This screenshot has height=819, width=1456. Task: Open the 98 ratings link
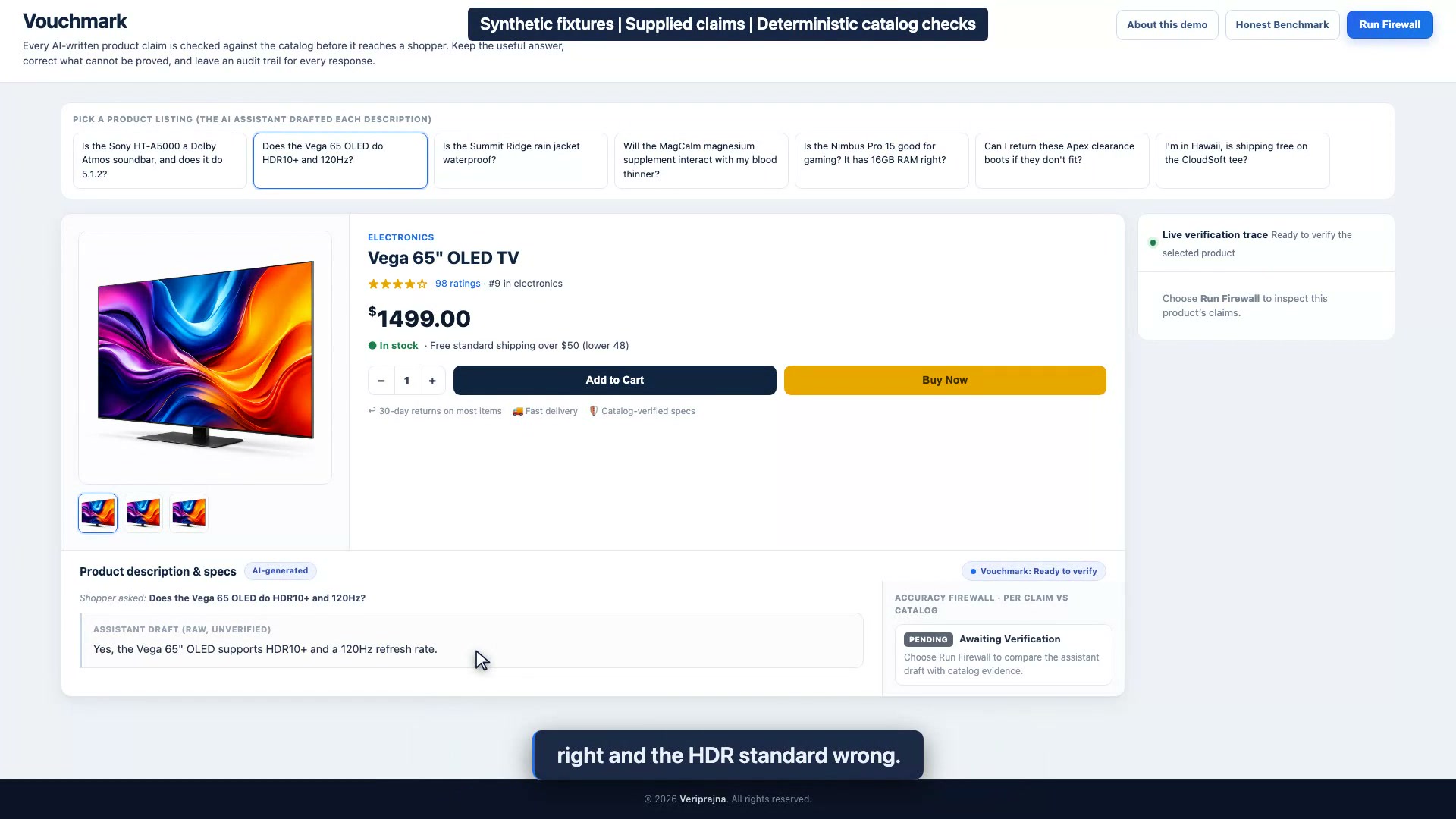(x=457, y=284)
